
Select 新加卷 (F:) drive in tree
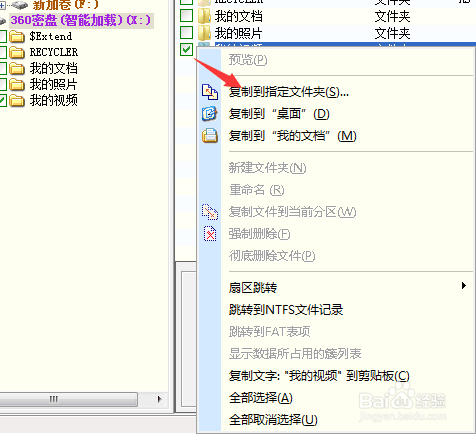click(65, 5)
